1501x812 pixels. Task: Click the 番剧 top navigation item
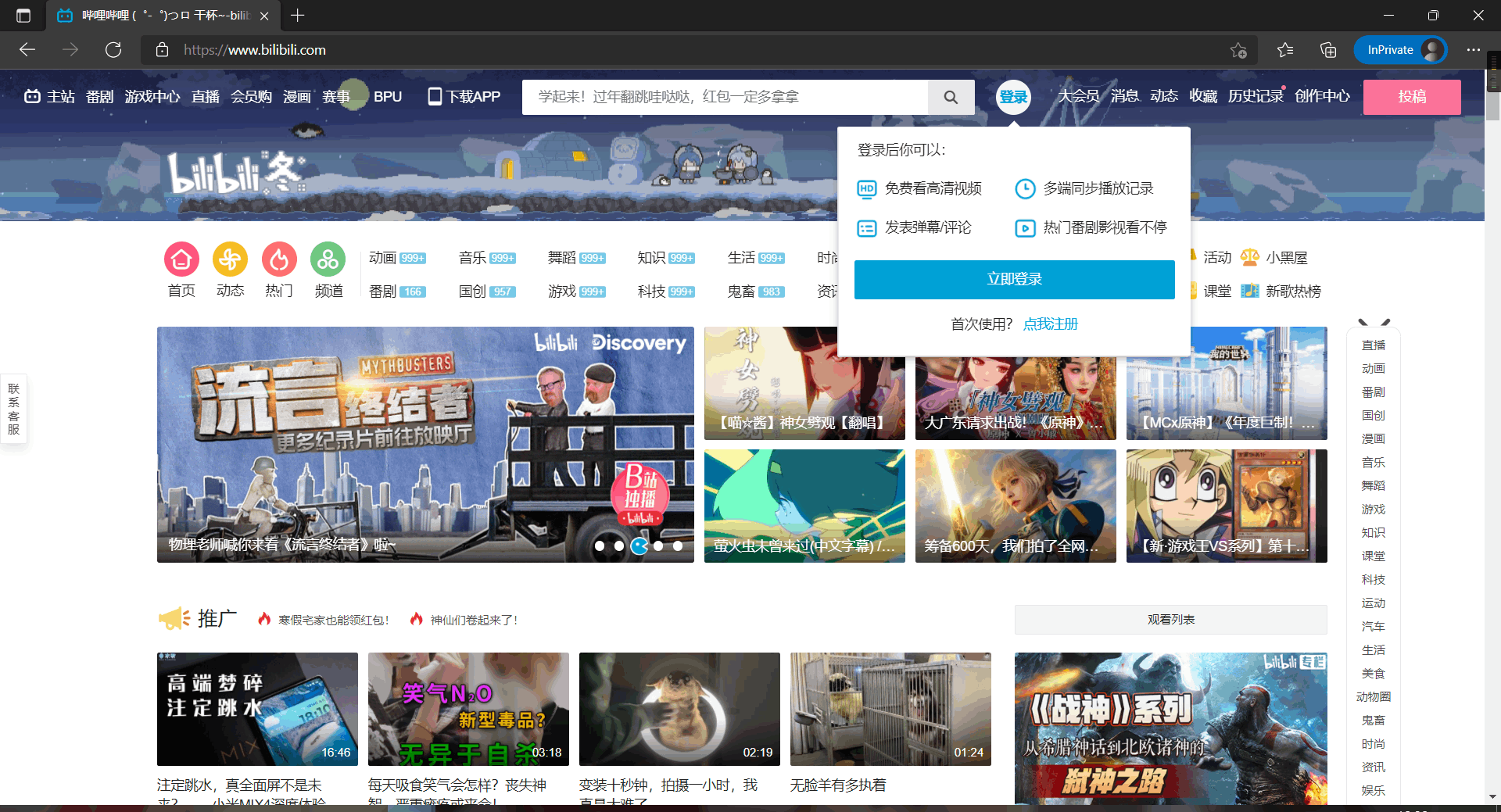click(99, 96)
